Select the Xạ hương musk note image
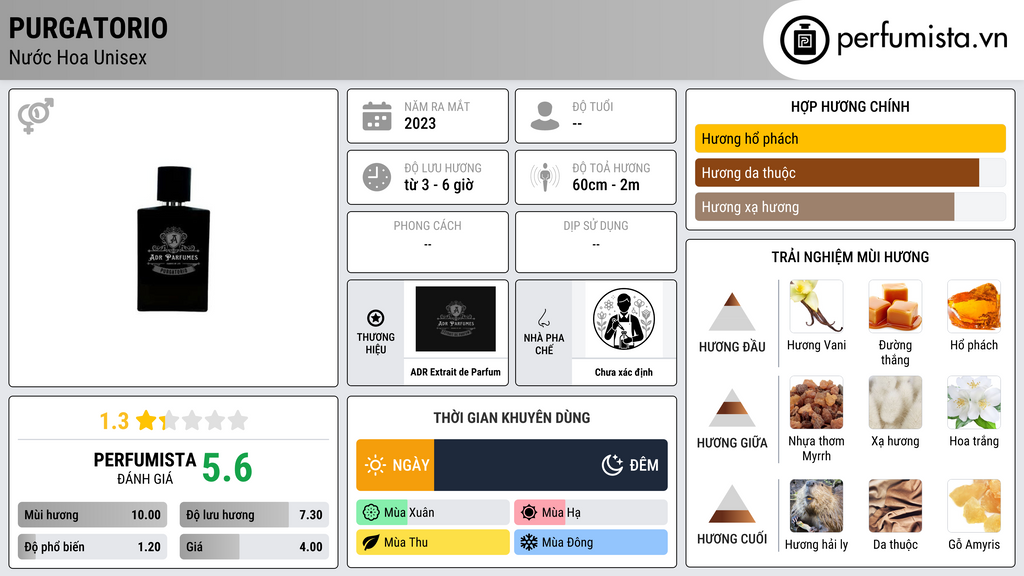The image size is (1024, 576). click(895, 402)
